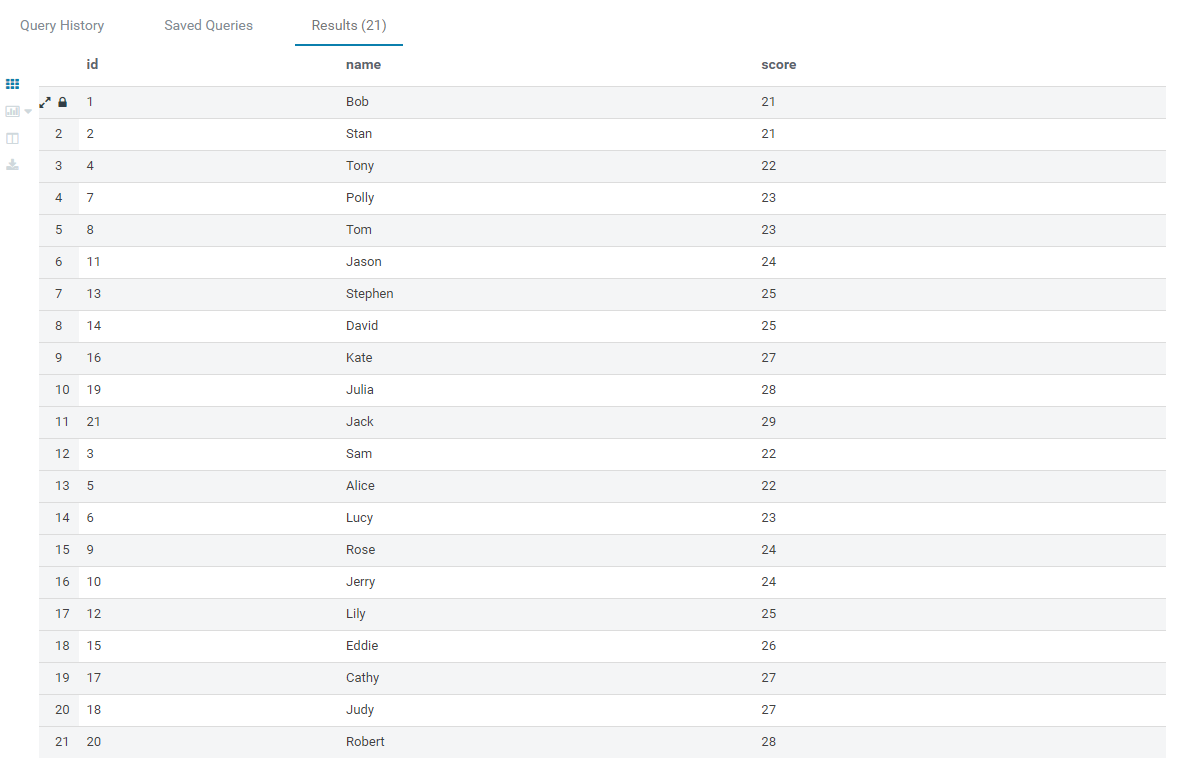The height and width of the screenshot is (773, 1183).
Task: Switch to grid view icon in sidebar
Action: click(13, 84)
